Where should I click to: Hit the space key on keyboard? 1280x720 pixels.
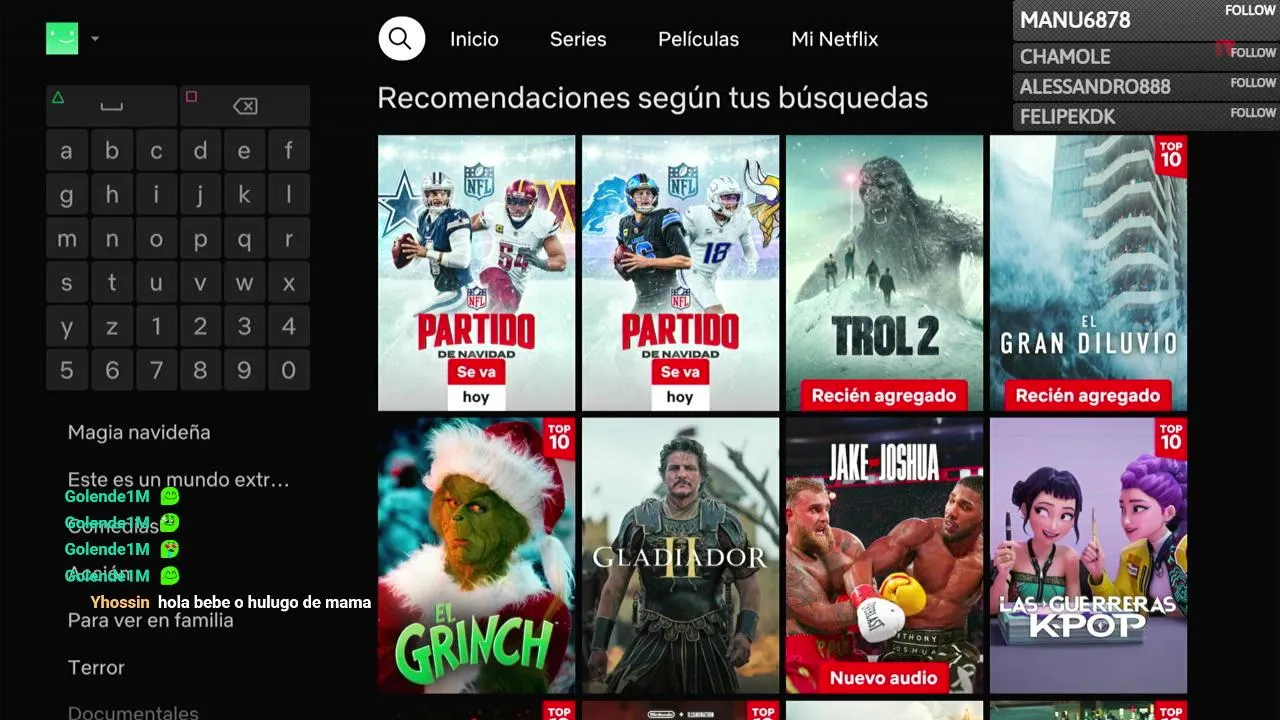[111, 106]
